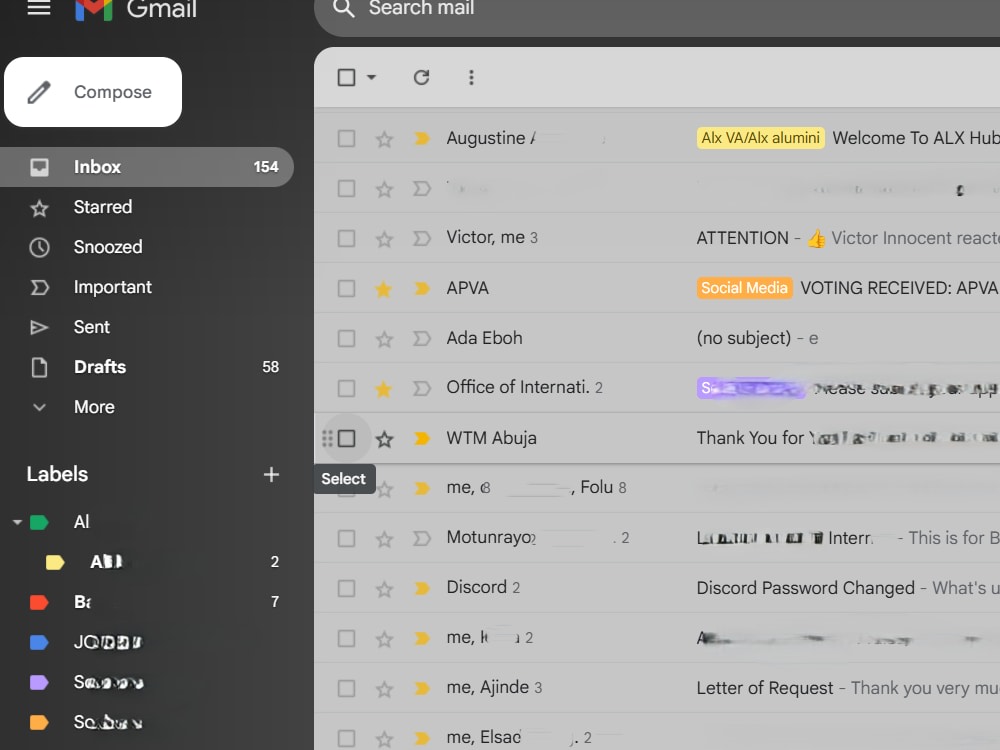The width and height of the screenshot is (1000, 750).
Task: Star the me, Ajinde email
Action: coord(384,689)
